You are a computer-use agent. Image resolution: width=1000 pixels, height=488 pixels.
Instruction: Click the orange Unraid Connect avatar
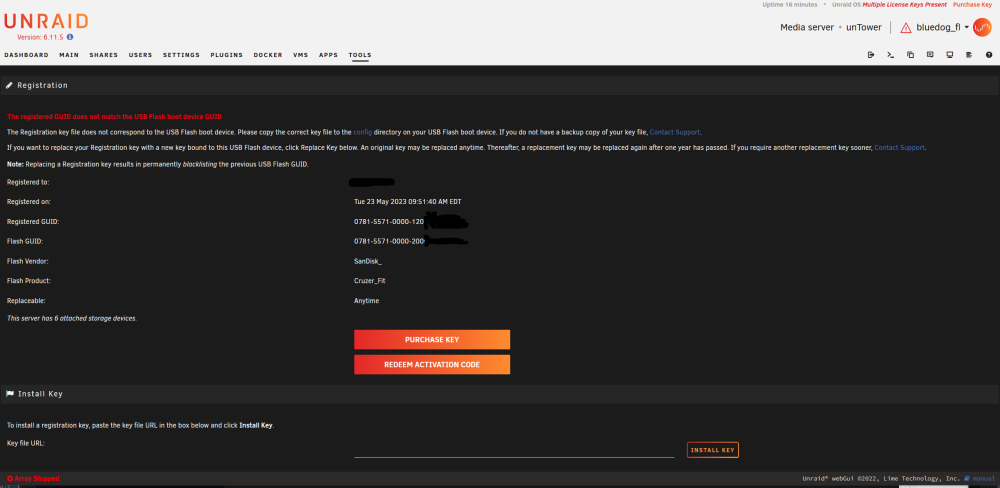(x=982, y=27)
